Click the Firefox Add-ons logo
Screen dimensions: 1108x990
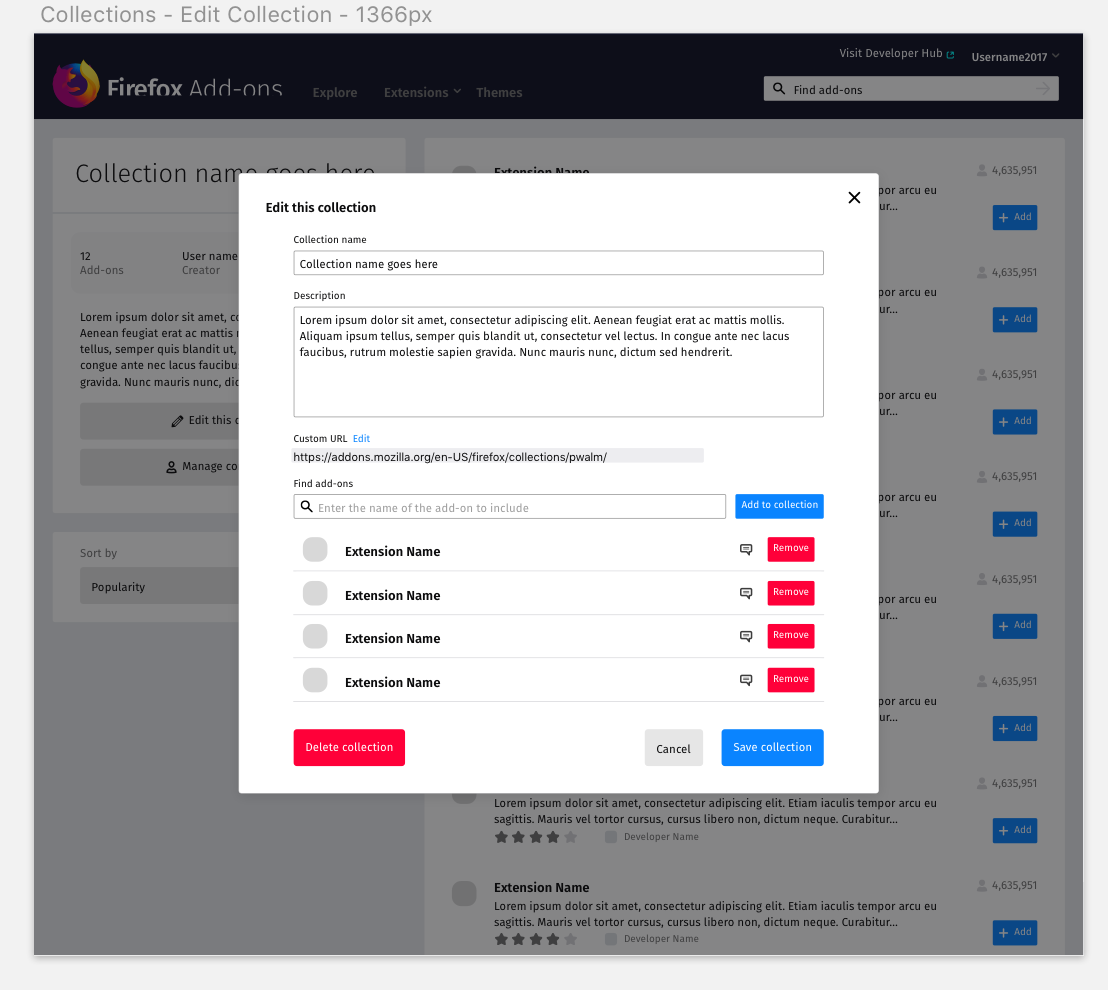tap(75, 83)
